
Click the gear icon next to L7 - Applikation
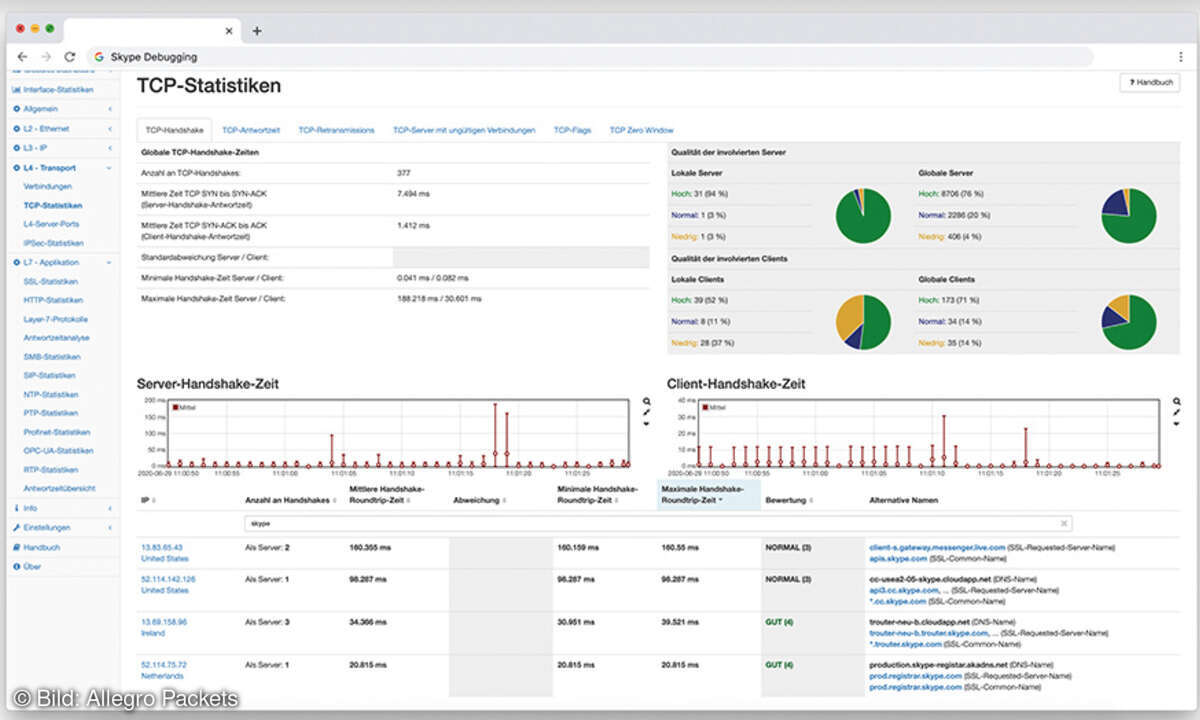tap(17, 262)
